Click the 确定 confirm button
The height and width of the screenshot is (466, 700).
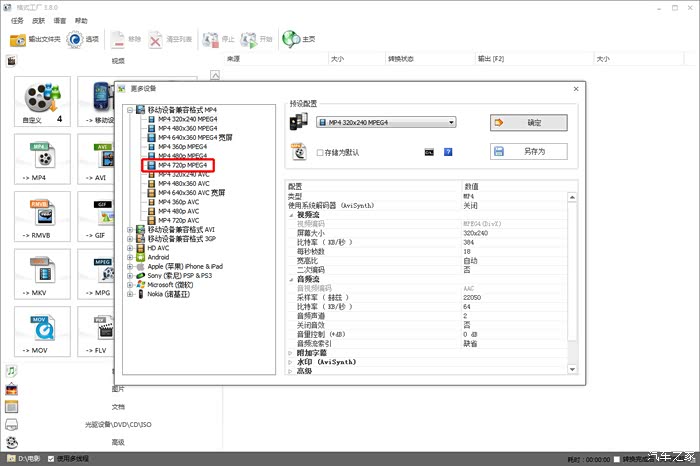point(529,122)
